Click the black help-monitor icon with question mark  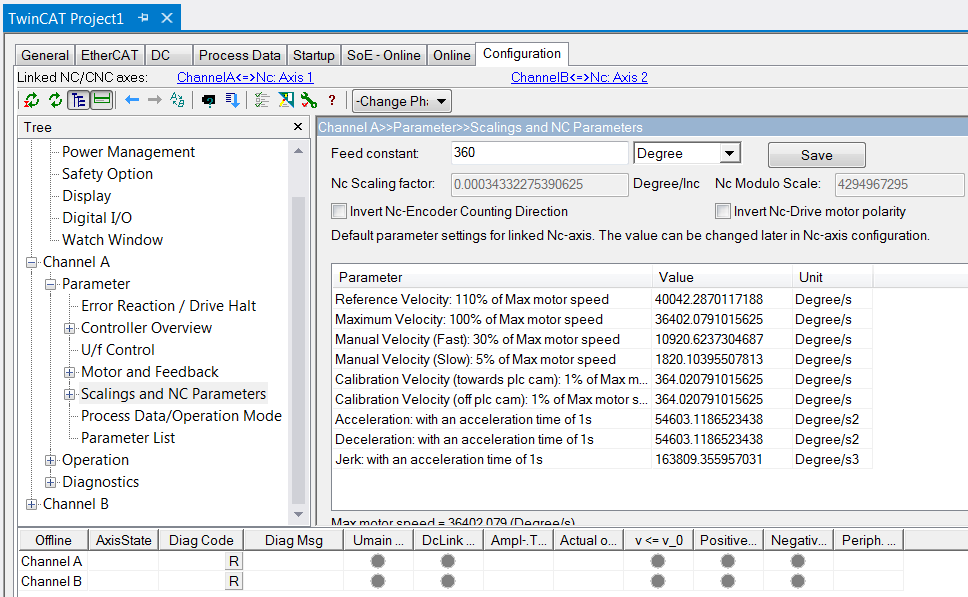209,101
